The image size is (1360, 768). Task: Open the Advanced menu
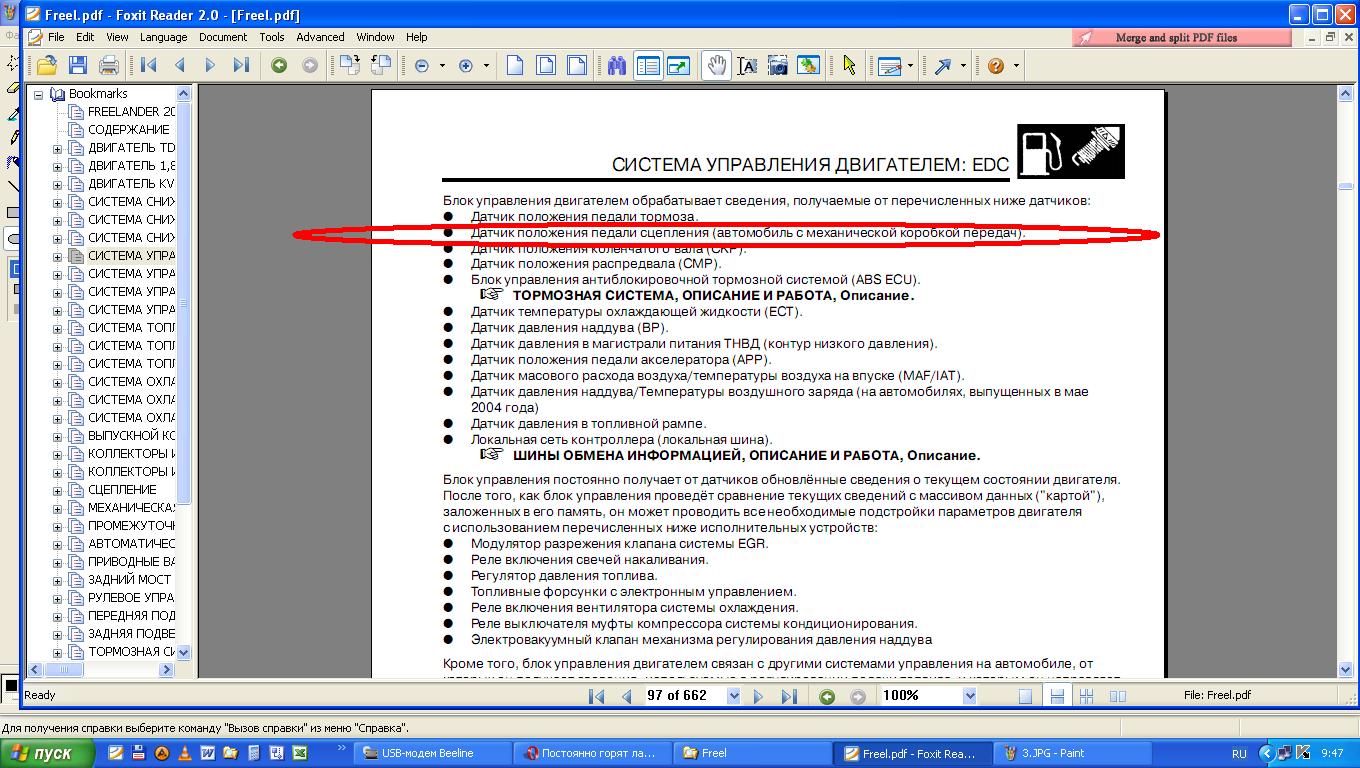320,37
